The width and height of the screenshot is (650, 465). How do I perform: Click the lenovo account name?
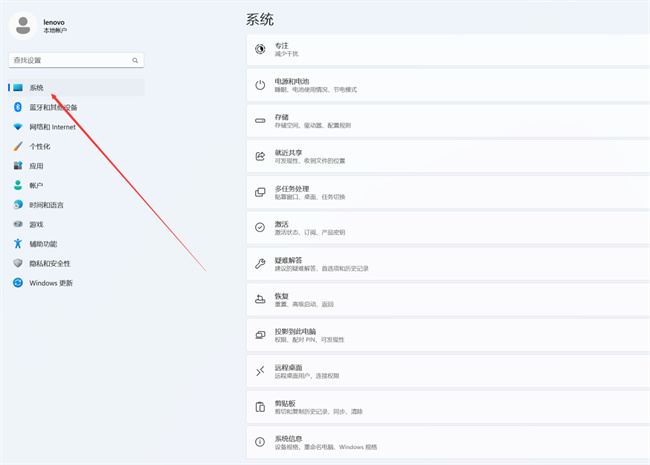(54, 22)
